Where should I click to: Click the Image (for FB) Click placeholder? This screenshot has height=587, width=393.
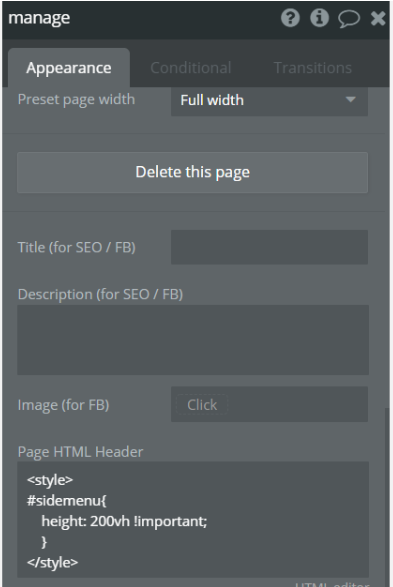202,405
